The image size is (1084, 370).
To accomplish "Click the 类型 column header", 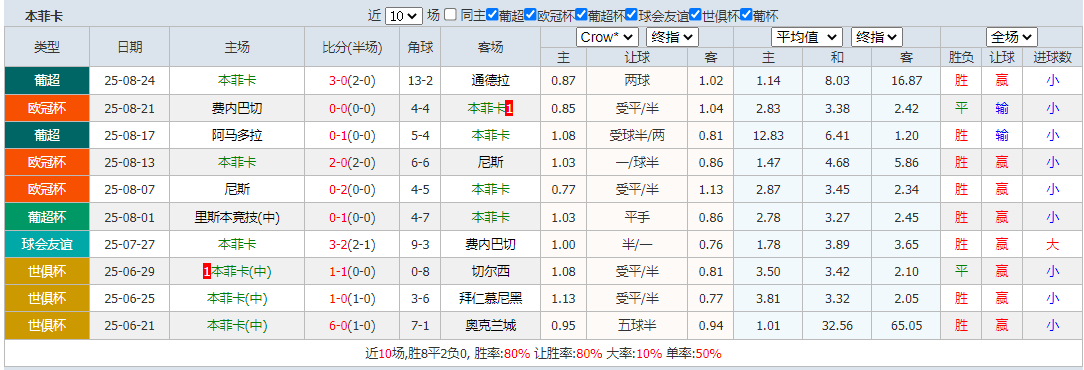I will coord(47,47).
